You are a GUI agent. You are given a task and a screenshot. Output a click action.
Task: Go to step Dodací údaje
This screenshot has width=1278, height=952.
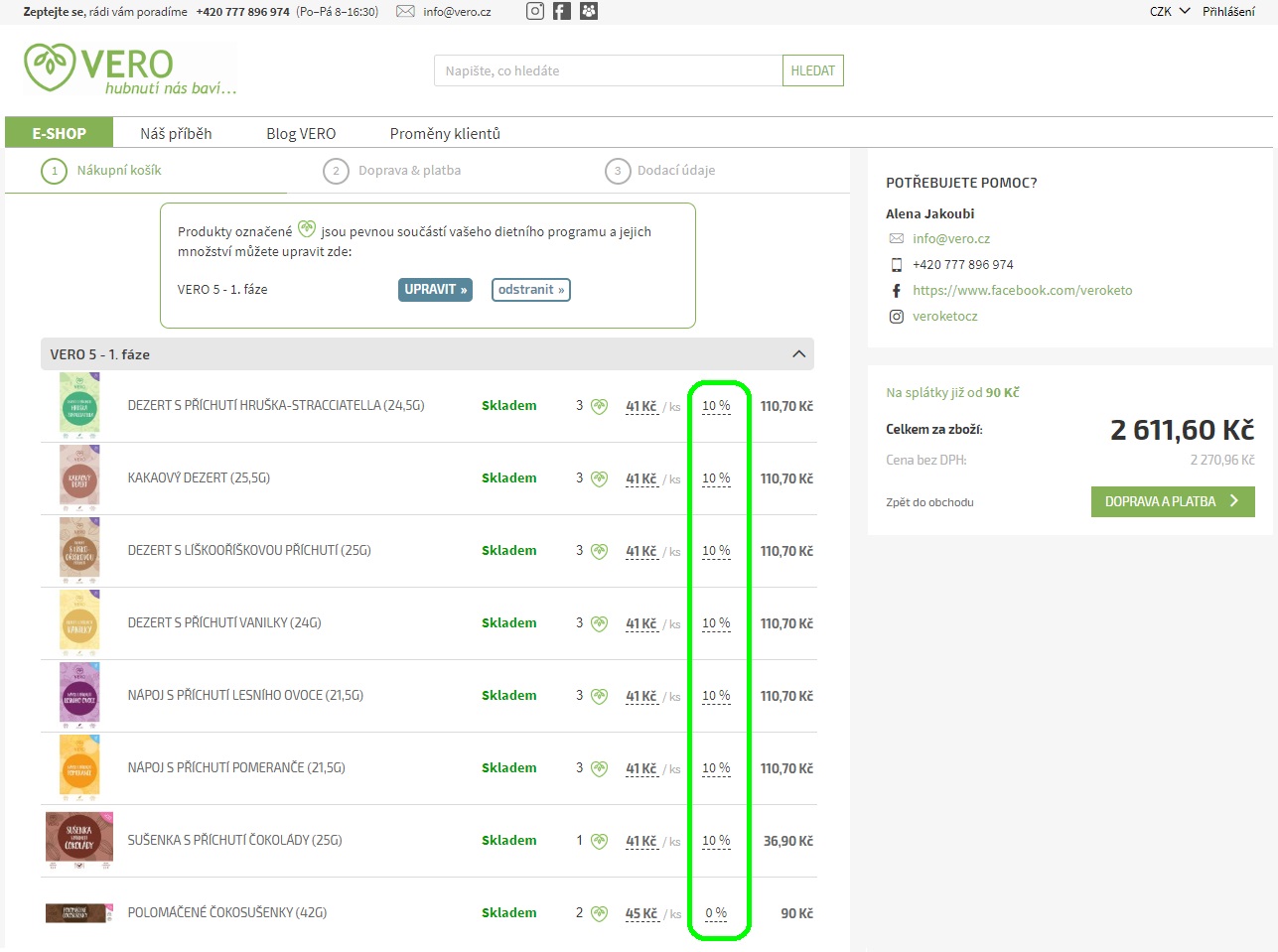coord(660,171)
